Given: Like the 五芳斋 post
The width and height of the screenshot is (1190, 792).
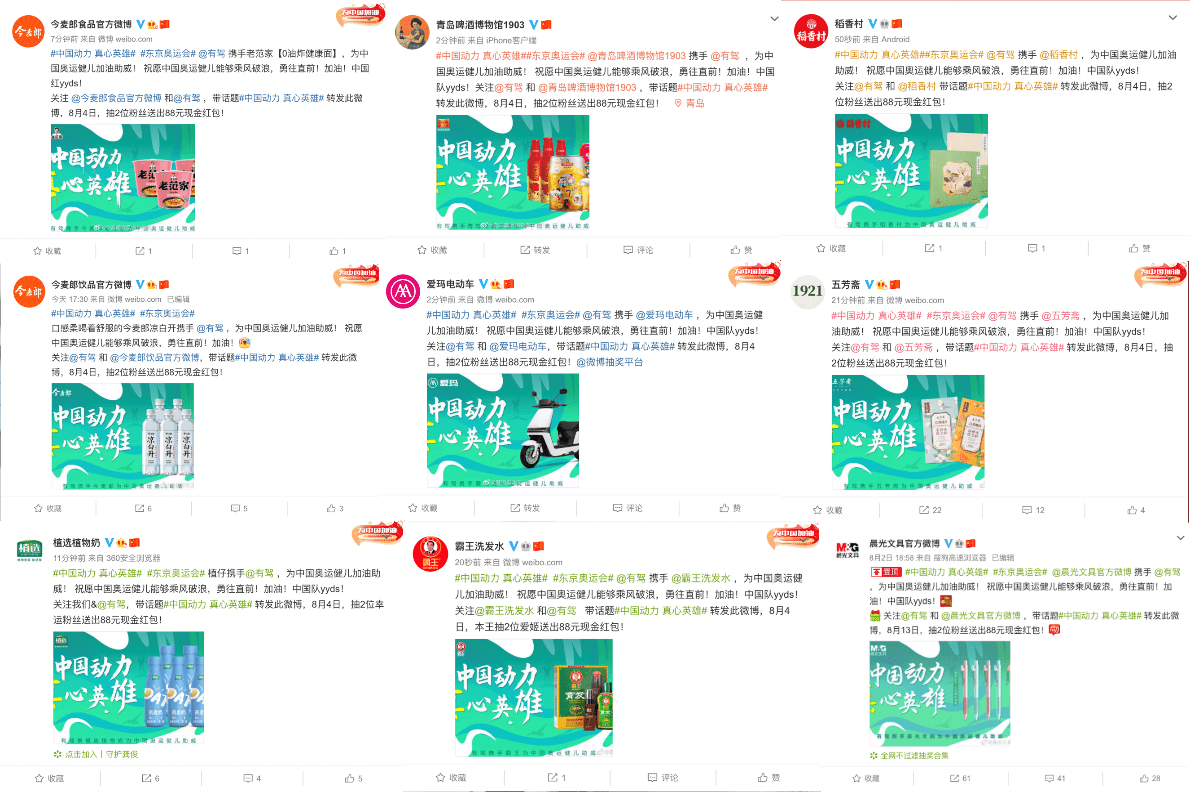Looking at the screenshot, I should tap(1136, 510).
